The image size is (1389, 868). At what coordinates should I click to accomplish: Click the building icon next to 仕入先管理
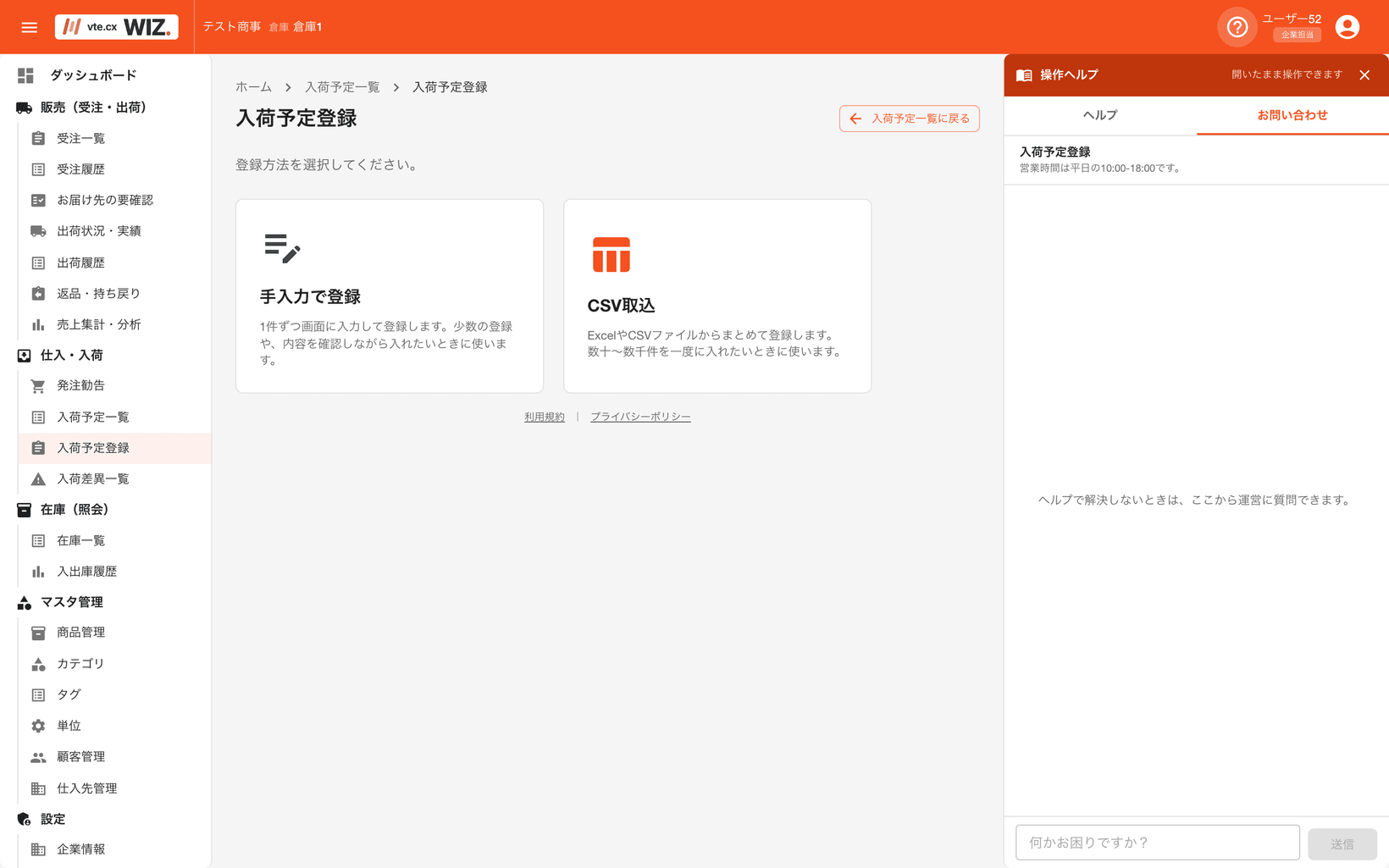pyautogui.click(x=38, y=788)
